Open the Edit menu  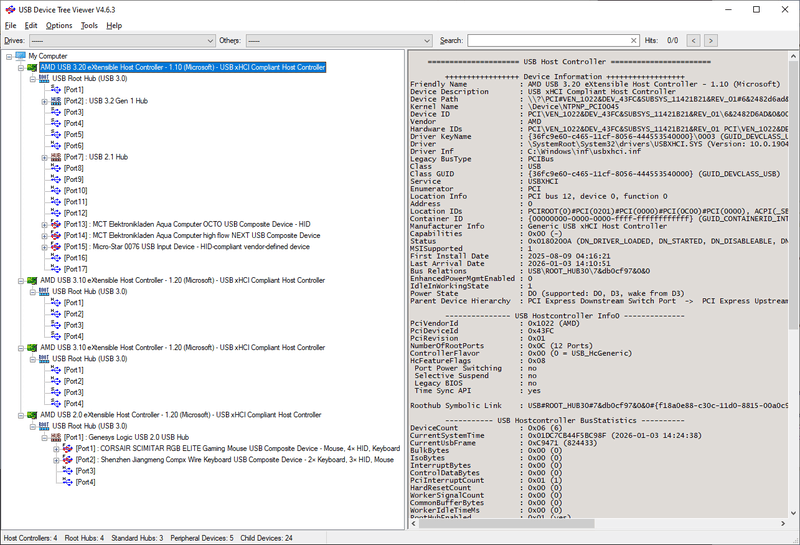click(31, 26)
